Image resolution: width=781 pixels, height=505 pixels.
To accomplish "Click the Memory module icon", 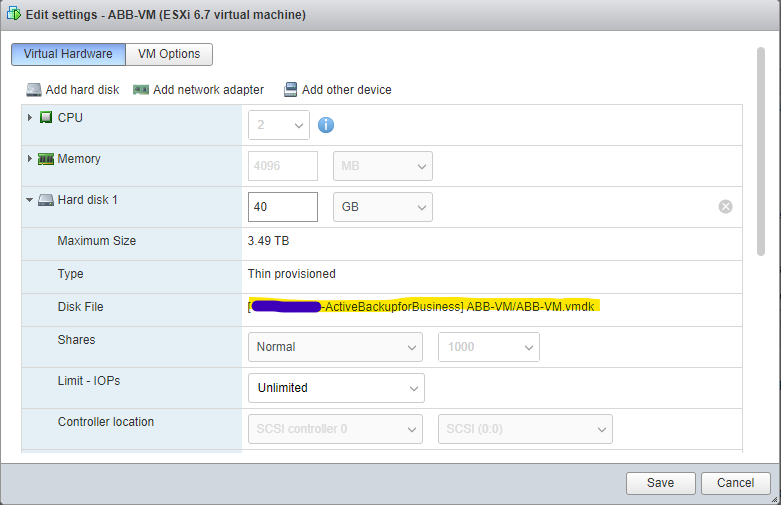I will (x=46, y=159).
